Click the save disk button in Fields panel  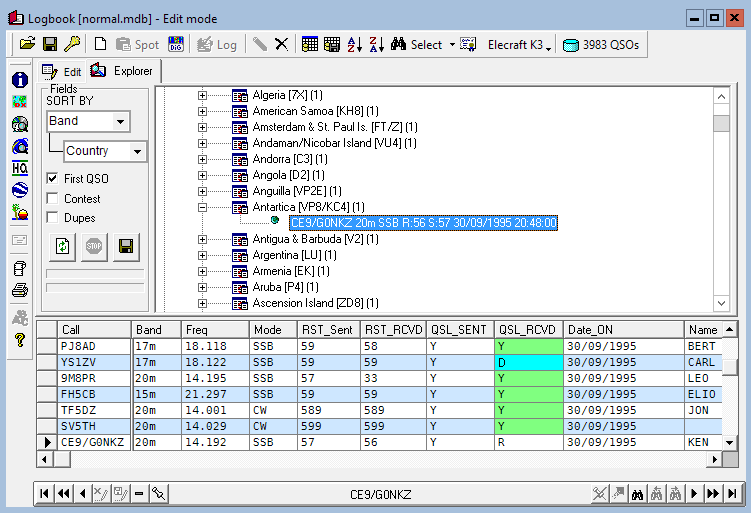(x=126, y=247)
